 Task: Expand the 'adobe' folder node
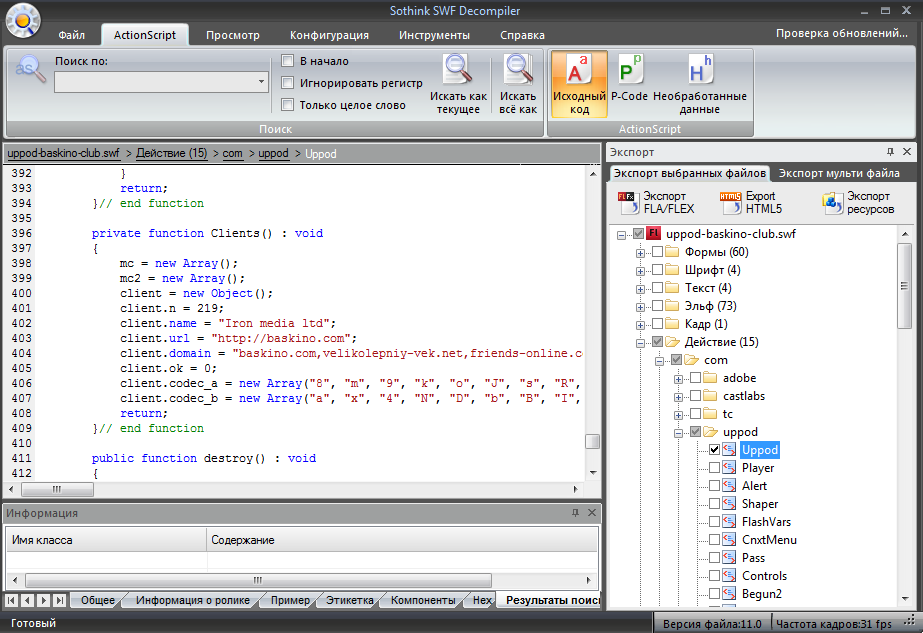click(x=678, y=378)
